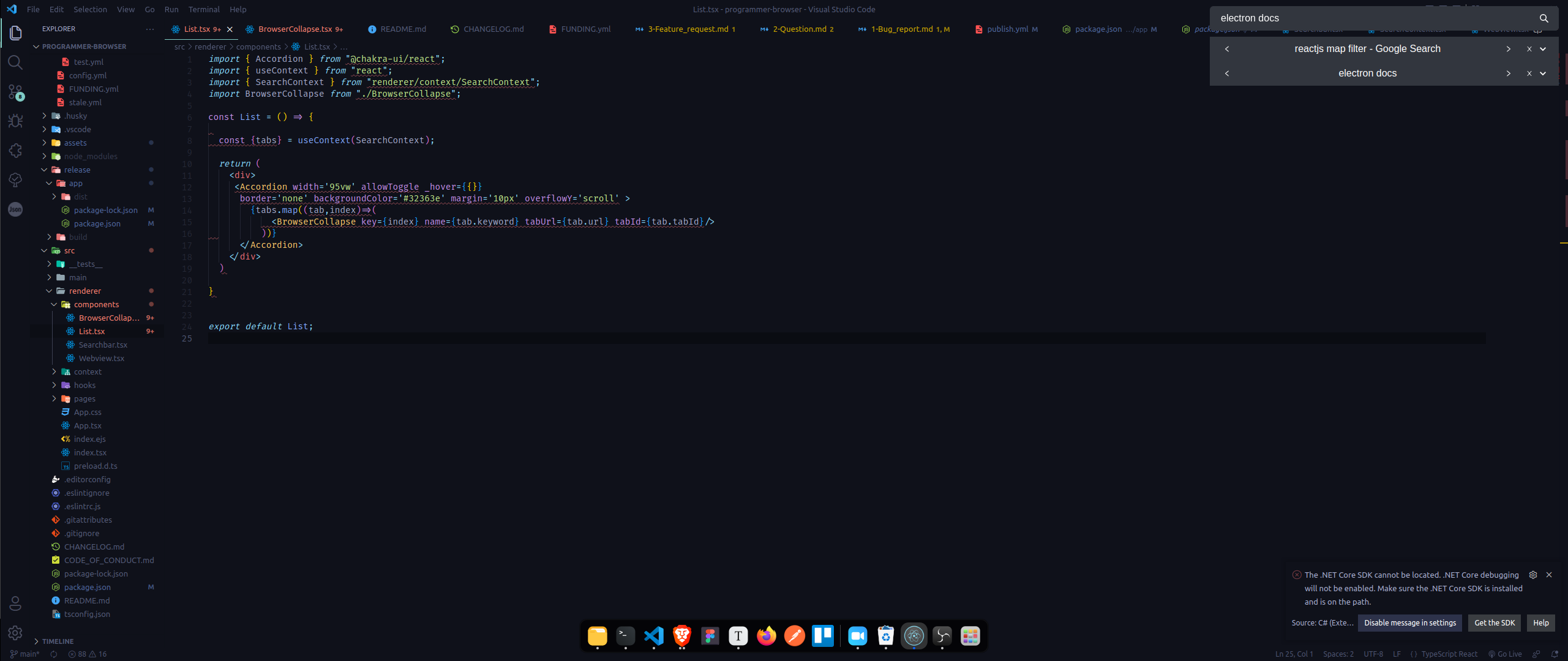Open Run and Debug view

(x=15, y=121)
